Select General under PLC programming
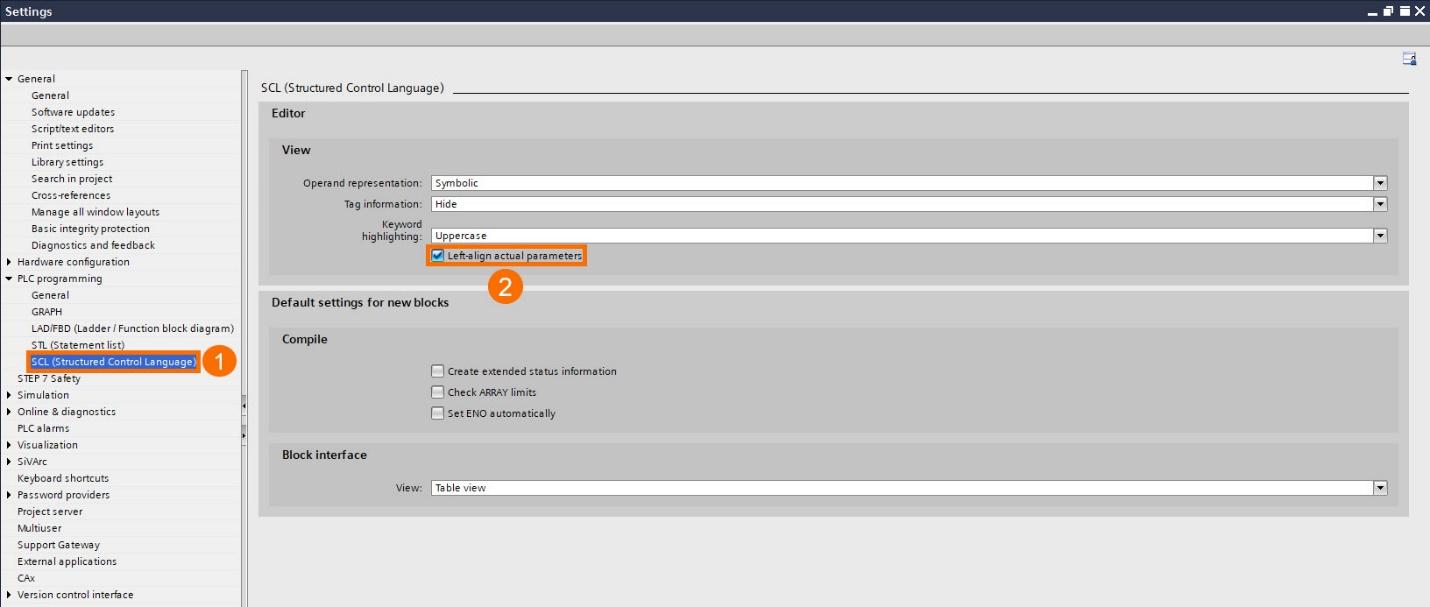This screenshot has height=607, width=1430. [x=50, y=296]
